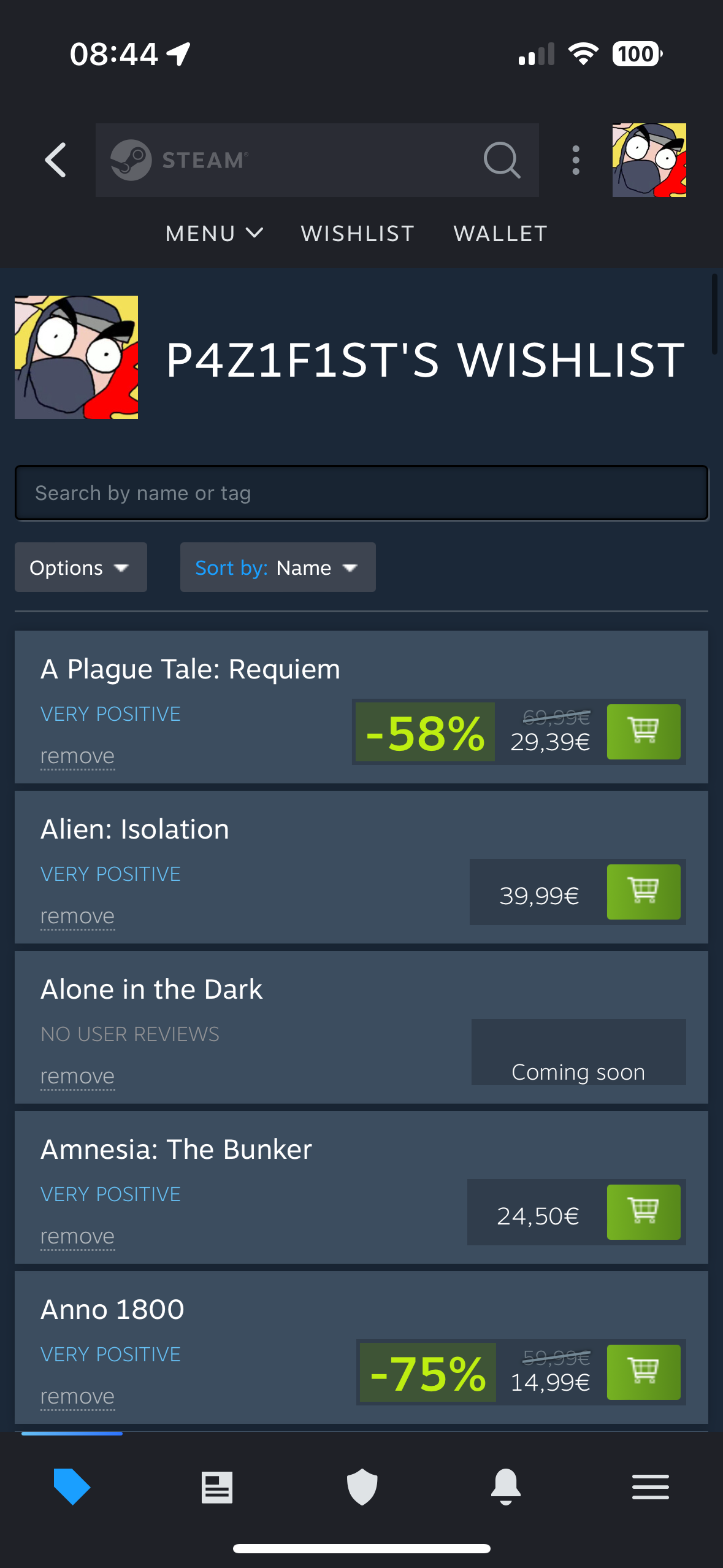Open the news tab icon
The width and height of the screenshot is (723, 1568).
click(x=217, y=1488)
